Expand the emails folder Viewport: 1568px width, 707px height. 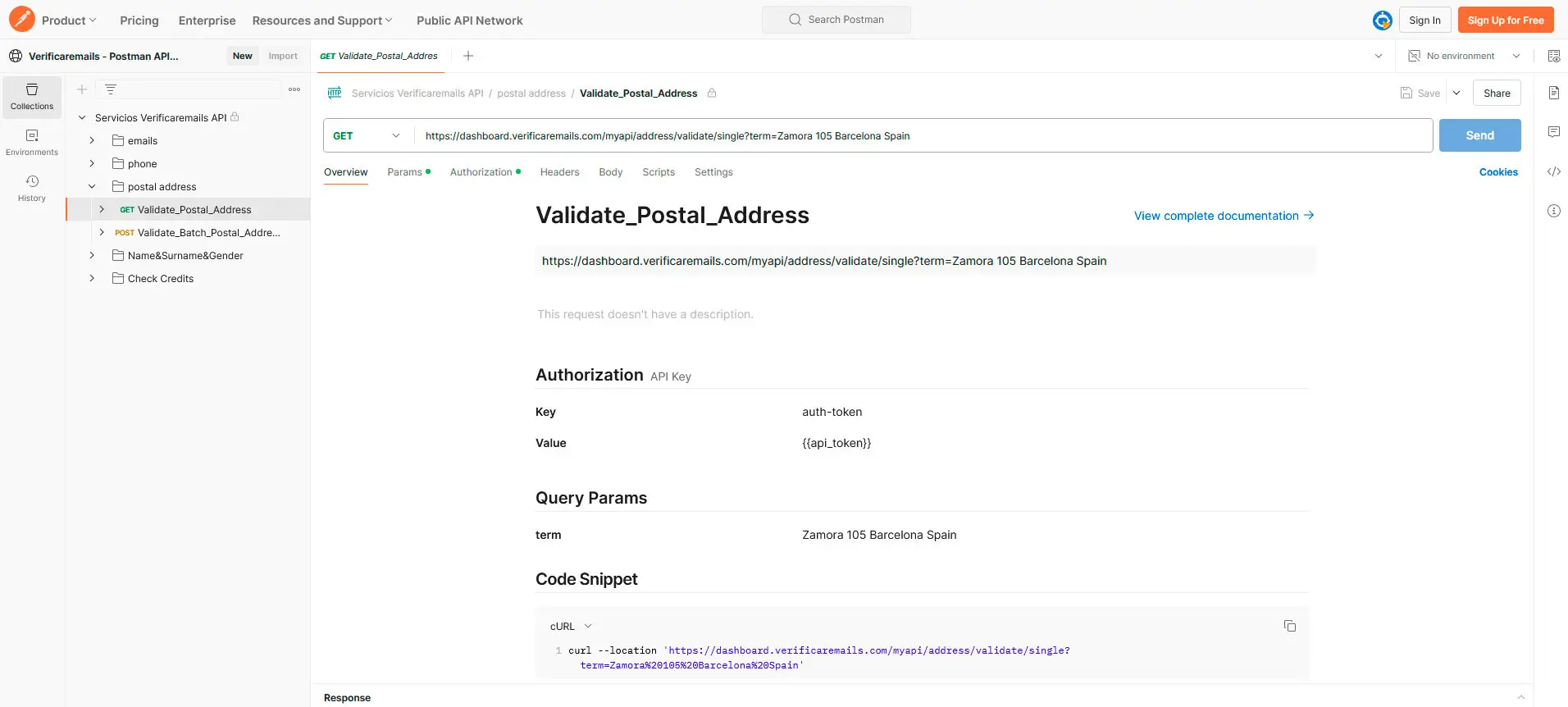92,140
